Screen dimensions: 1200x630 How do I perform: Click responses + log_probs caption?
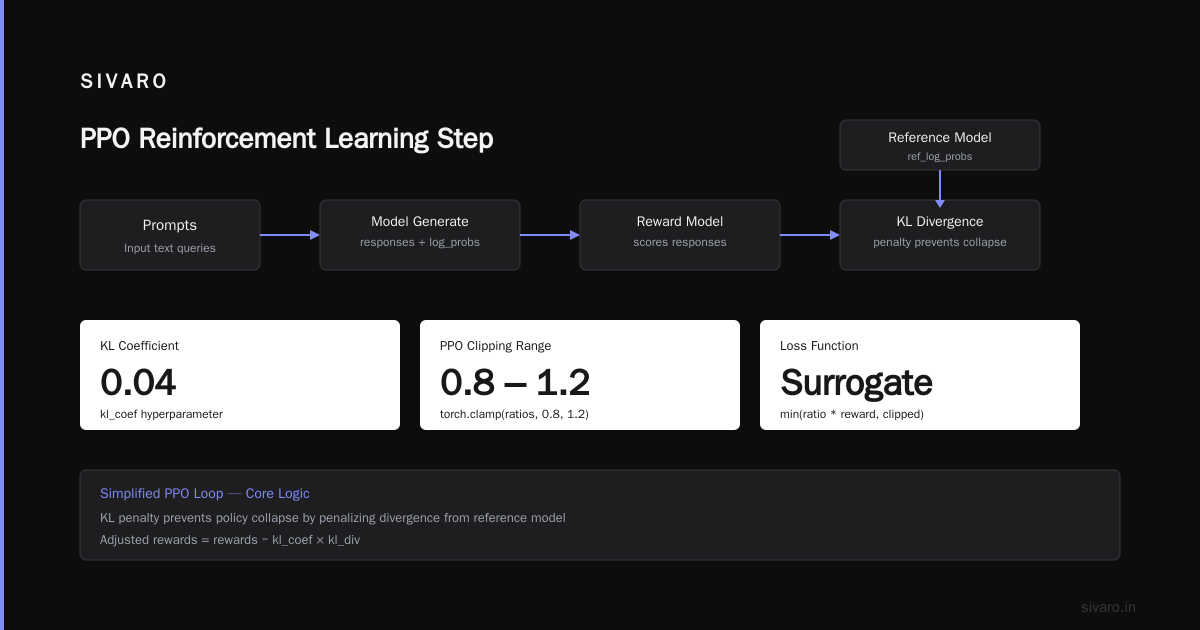coord(420,242)
